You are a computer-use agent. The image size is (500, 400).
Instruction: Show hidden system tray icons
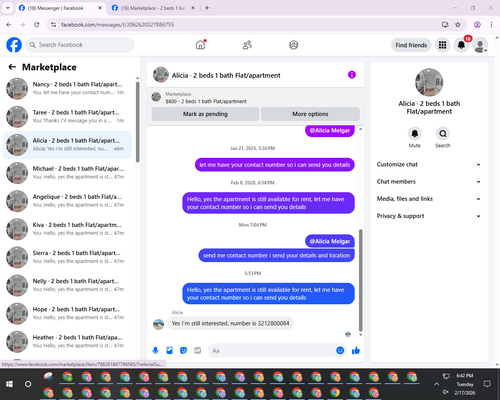(436, 384)
